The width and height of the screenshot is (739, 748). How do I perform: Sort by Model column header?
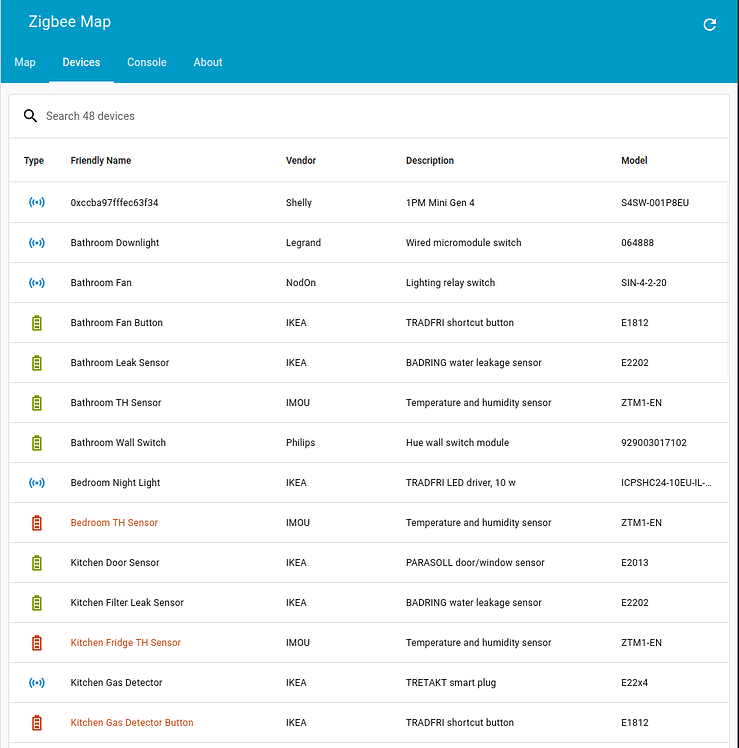click(x=634, y=160)
